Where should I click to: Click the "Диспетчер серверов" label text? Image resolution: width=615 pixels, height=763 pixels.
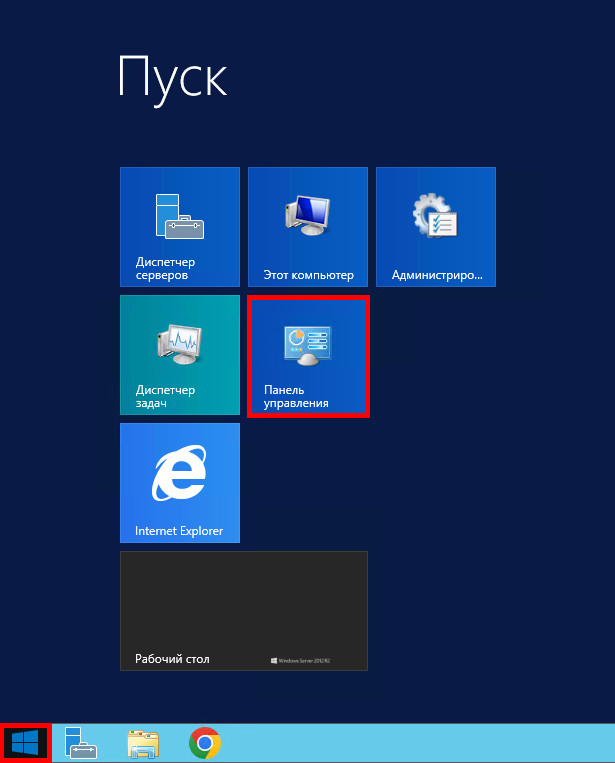coord(165,269)
